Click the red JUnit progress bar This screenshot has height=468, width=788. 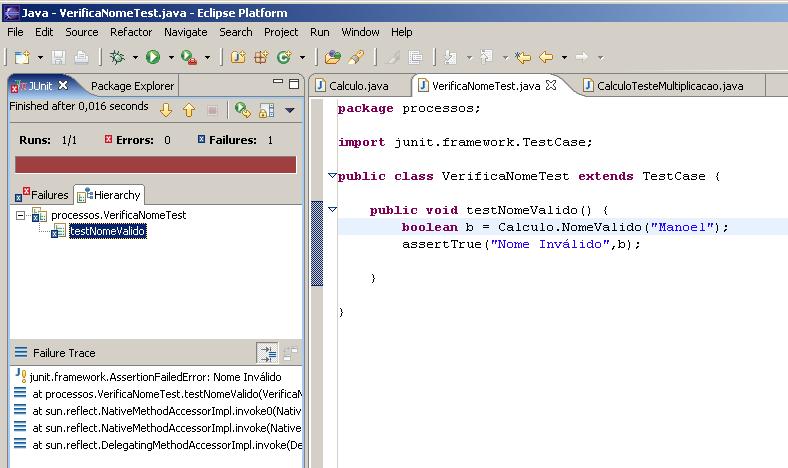pos(155,164)
